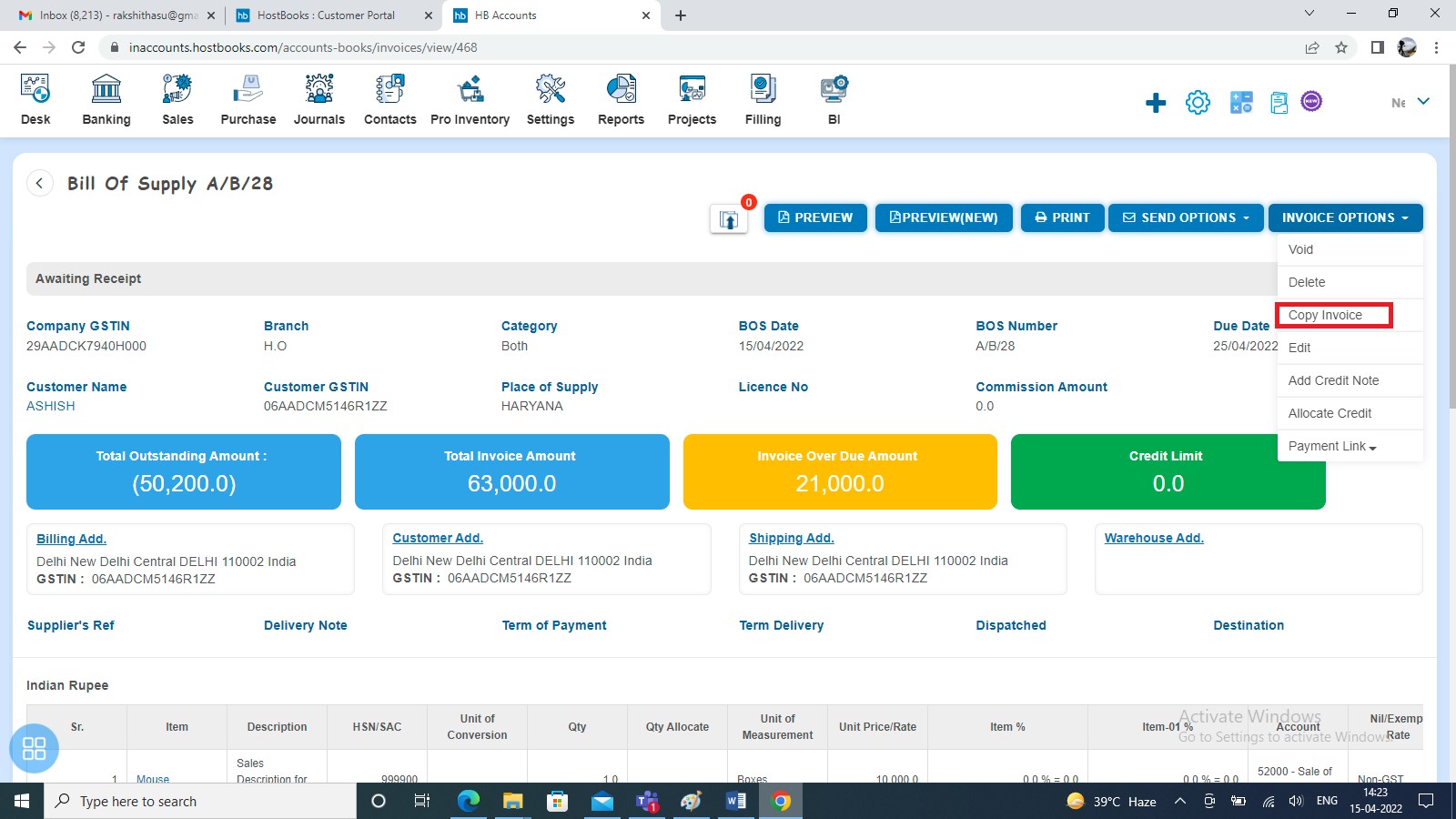Go back using the arrow next to Bill Of Supply
Viewport: 1456px width, 819px height.
tap(39, 183)
